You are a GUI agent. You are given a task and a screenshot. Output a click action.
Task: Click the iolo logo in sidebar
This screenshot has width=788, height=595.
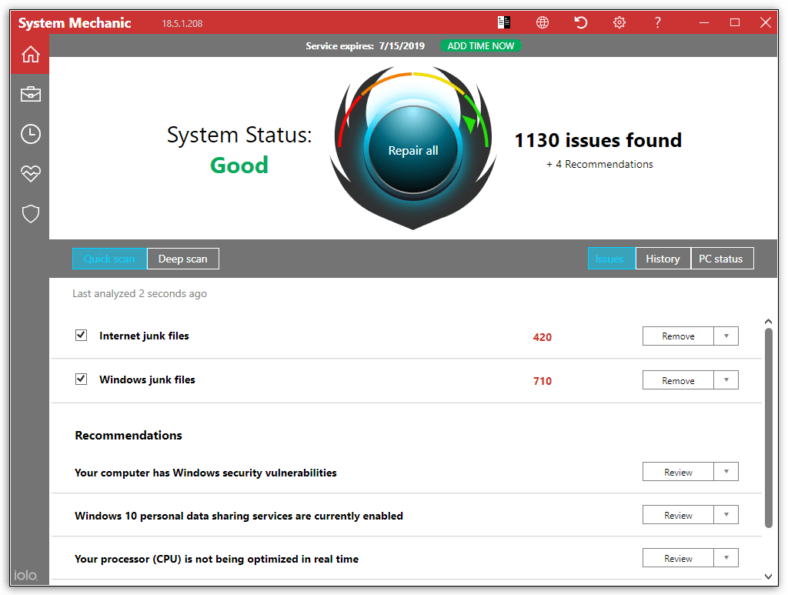coord(25,575)
